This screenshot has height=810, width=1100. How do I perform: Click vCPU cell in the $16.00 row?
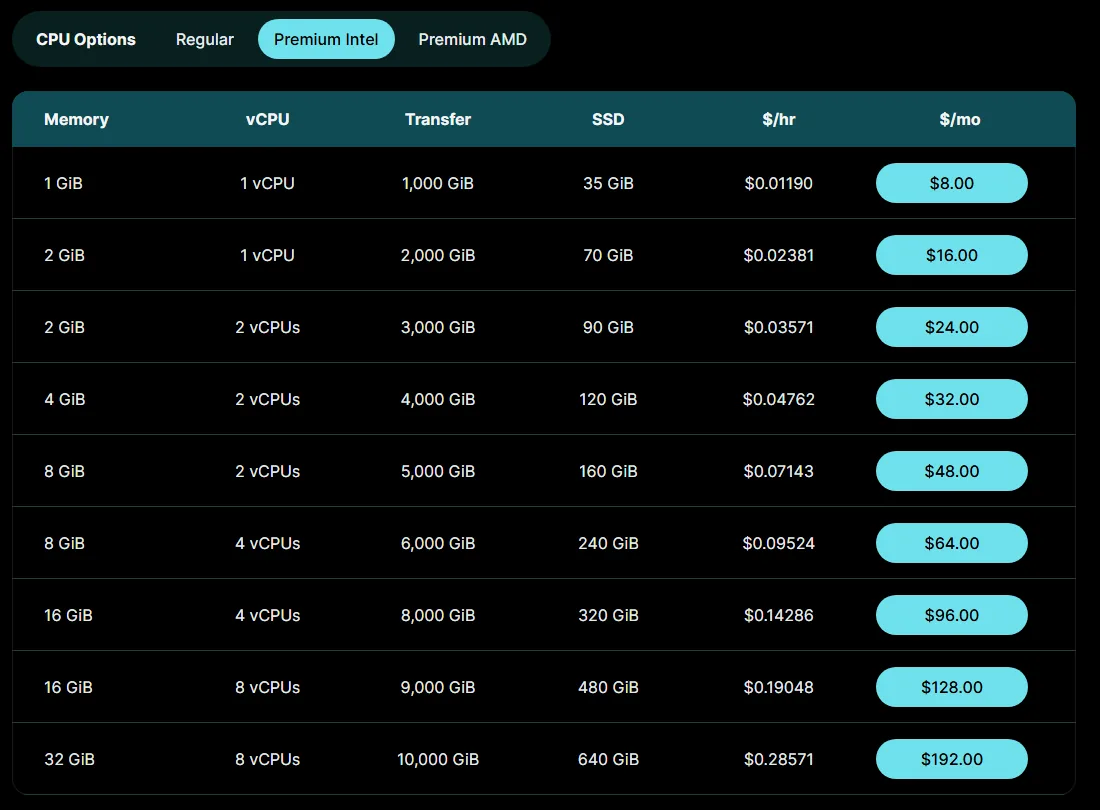point(267,255)
